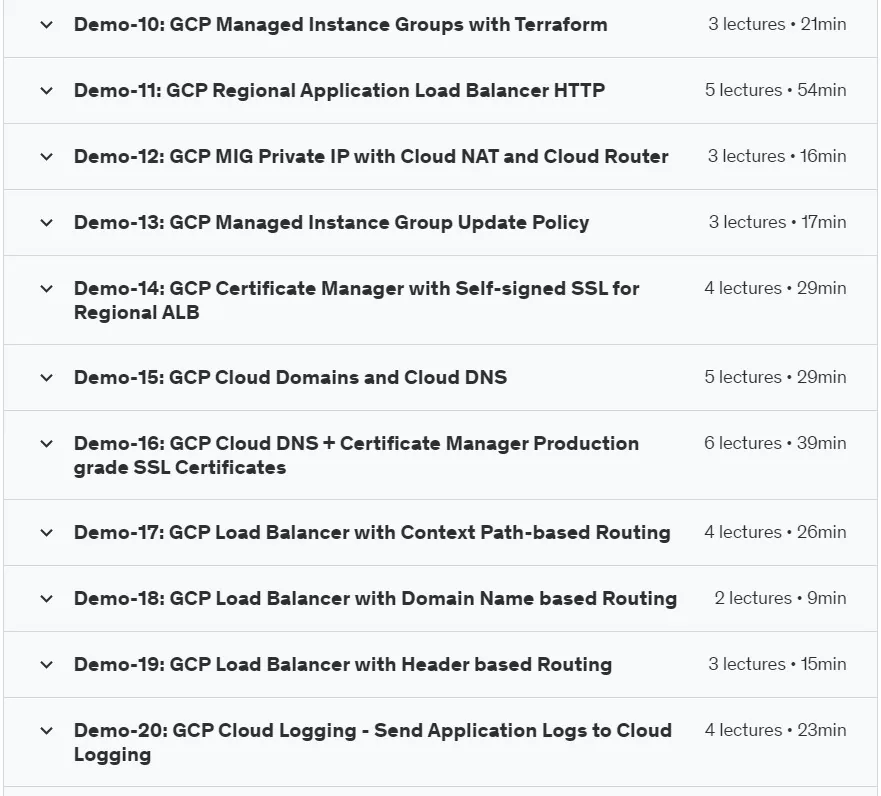Click '4 lectures • 23min' for Demo-20
This screenshot has height=796, width=881.
(x=775, y=730)
